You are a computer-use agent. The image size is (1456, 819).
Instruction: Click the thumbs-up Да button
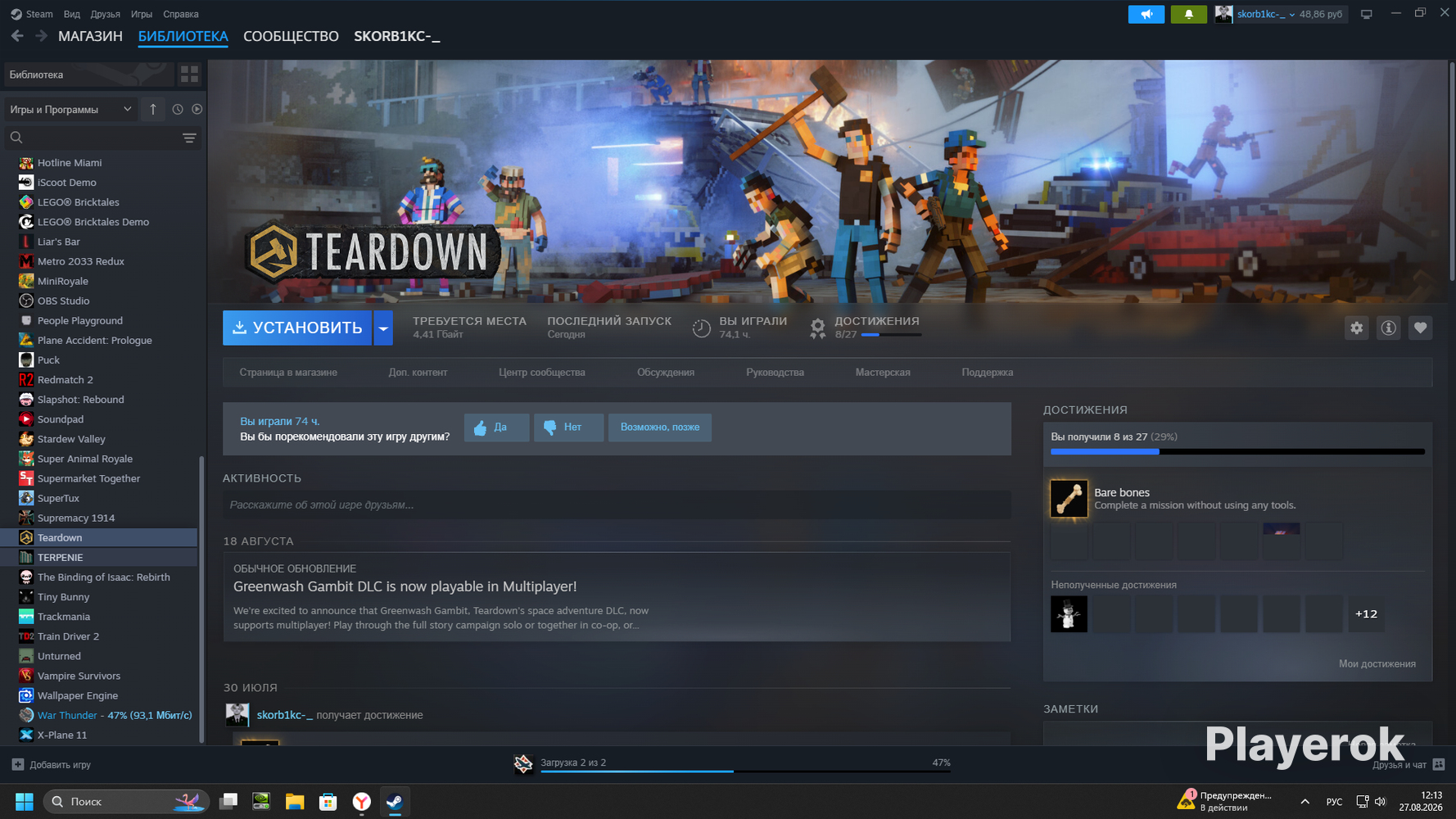point(496,428)
